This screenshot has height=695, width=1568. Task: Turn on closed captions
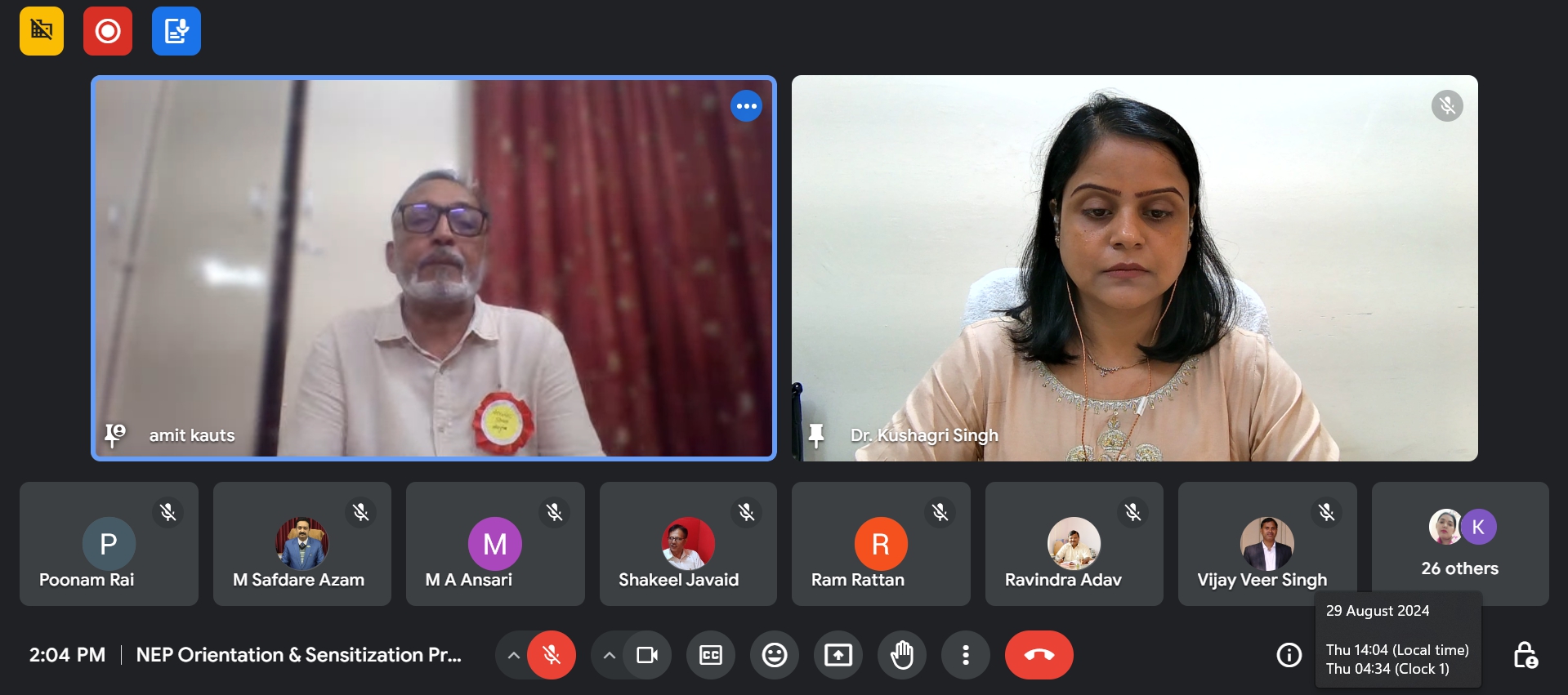click(x=711, y=655)
